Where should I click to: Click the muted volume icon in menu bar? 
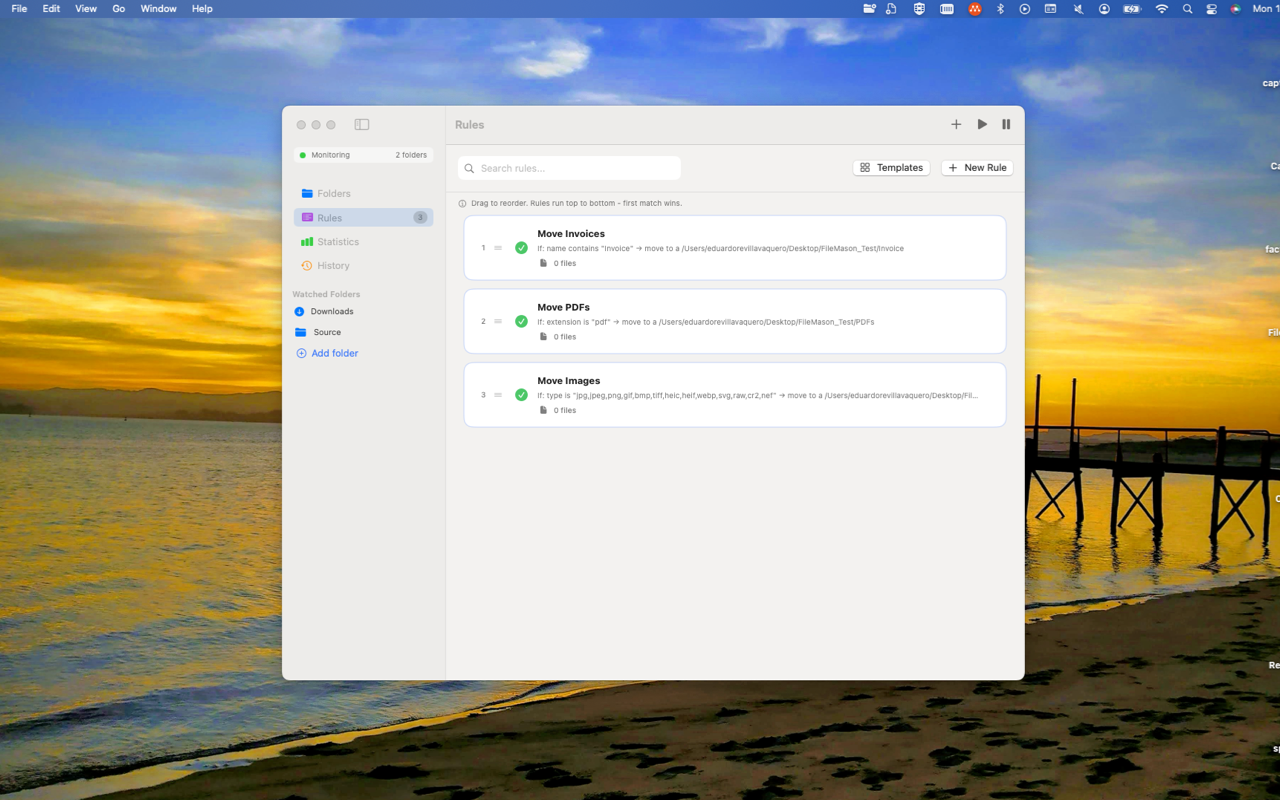click(1078, 8)
